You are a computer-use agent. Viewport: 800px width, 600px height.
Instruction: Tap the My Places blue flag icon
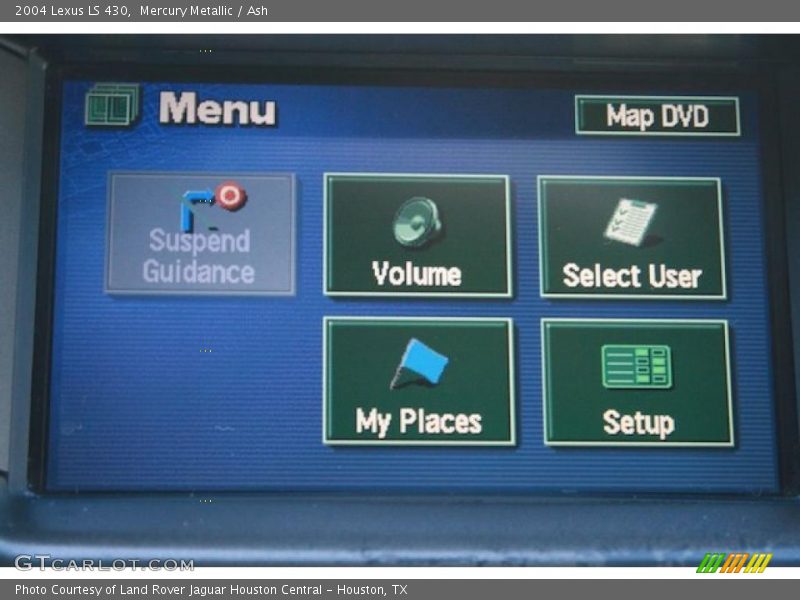(419, 363)
